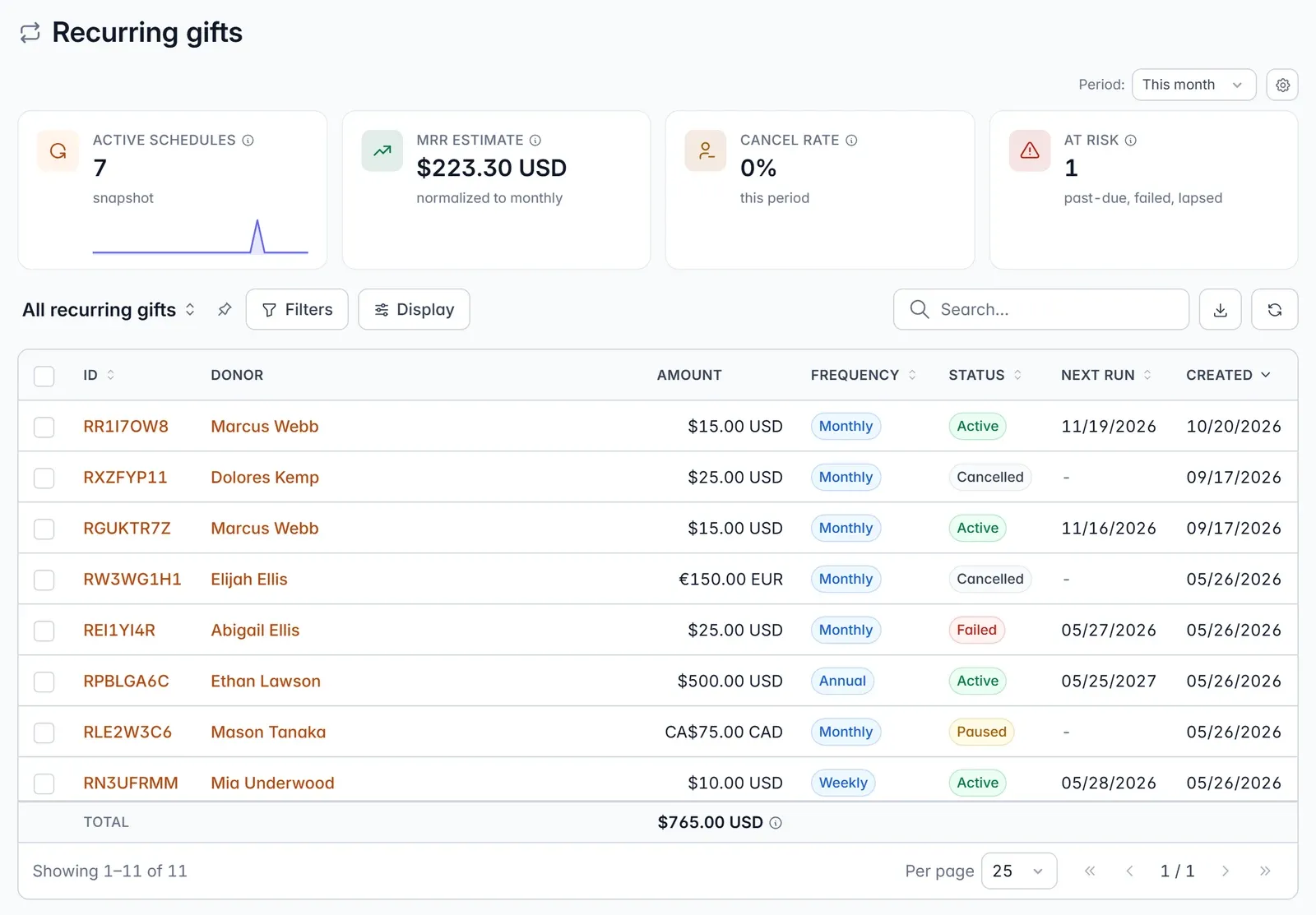Viewport: 1316px width, 915px height.
Task: Open recurring gift RN3UFRMM
Action: [131, 783]
